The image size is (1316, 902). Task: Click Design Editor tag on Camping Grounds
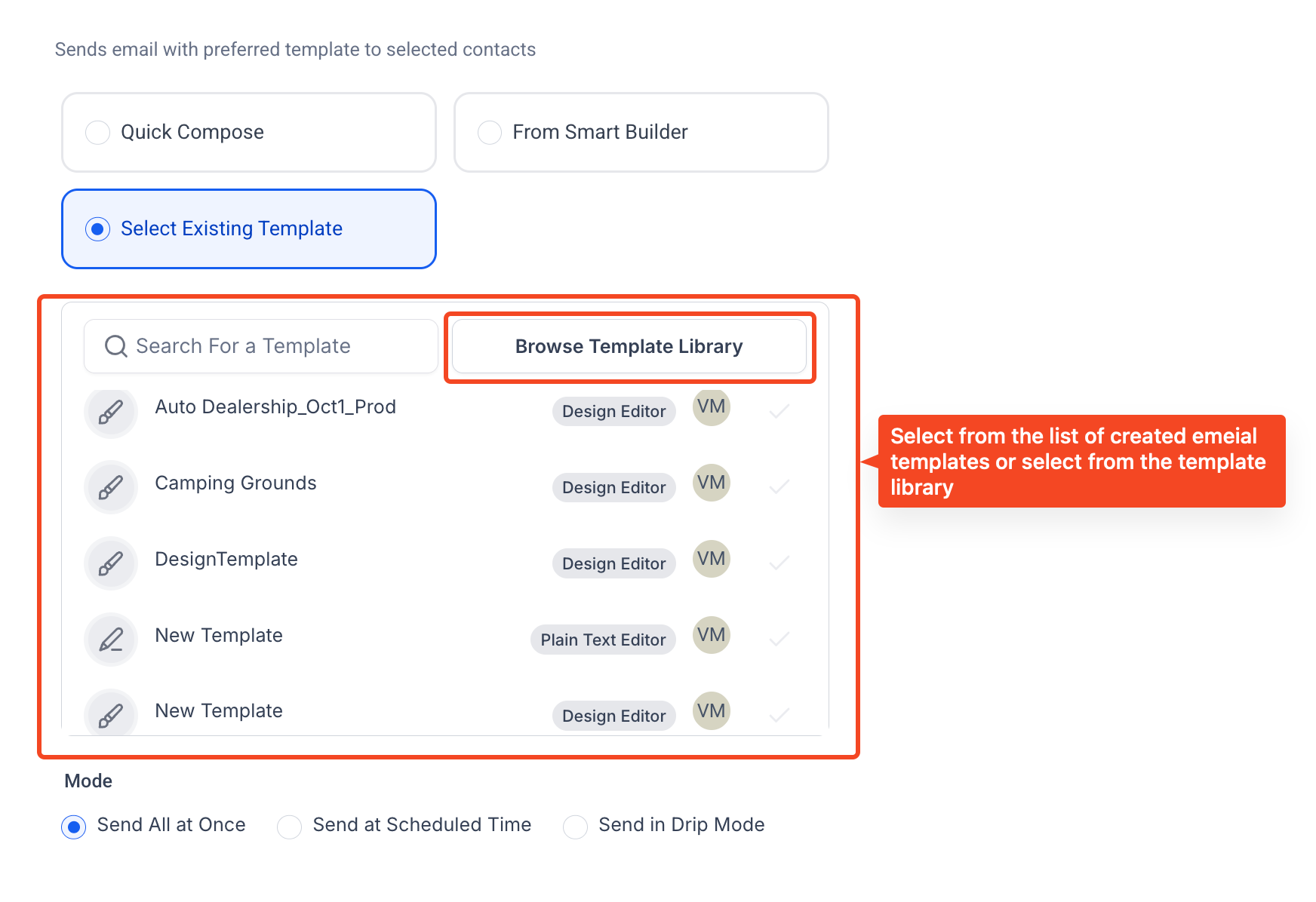click(x=614, y=487)
